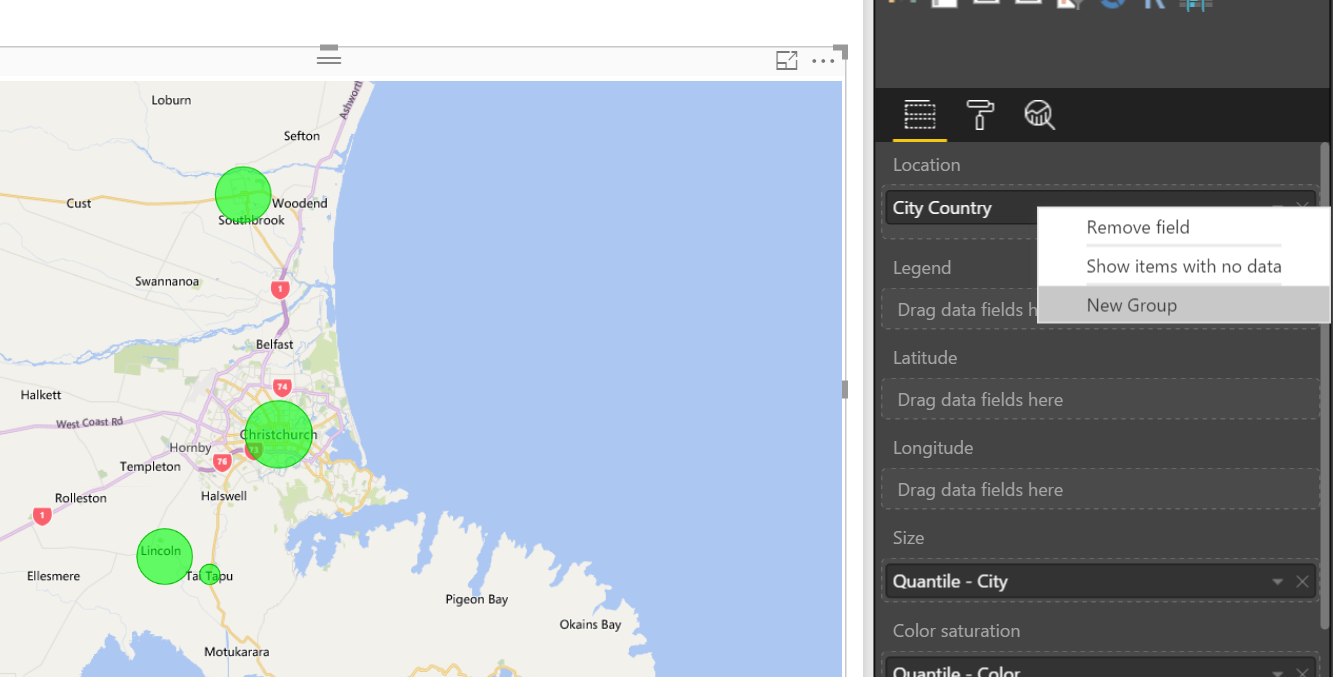Viewport: 1333px width, 677px height.
Task: Click the Latitude drag data fields well
Action: (1100, 400)
